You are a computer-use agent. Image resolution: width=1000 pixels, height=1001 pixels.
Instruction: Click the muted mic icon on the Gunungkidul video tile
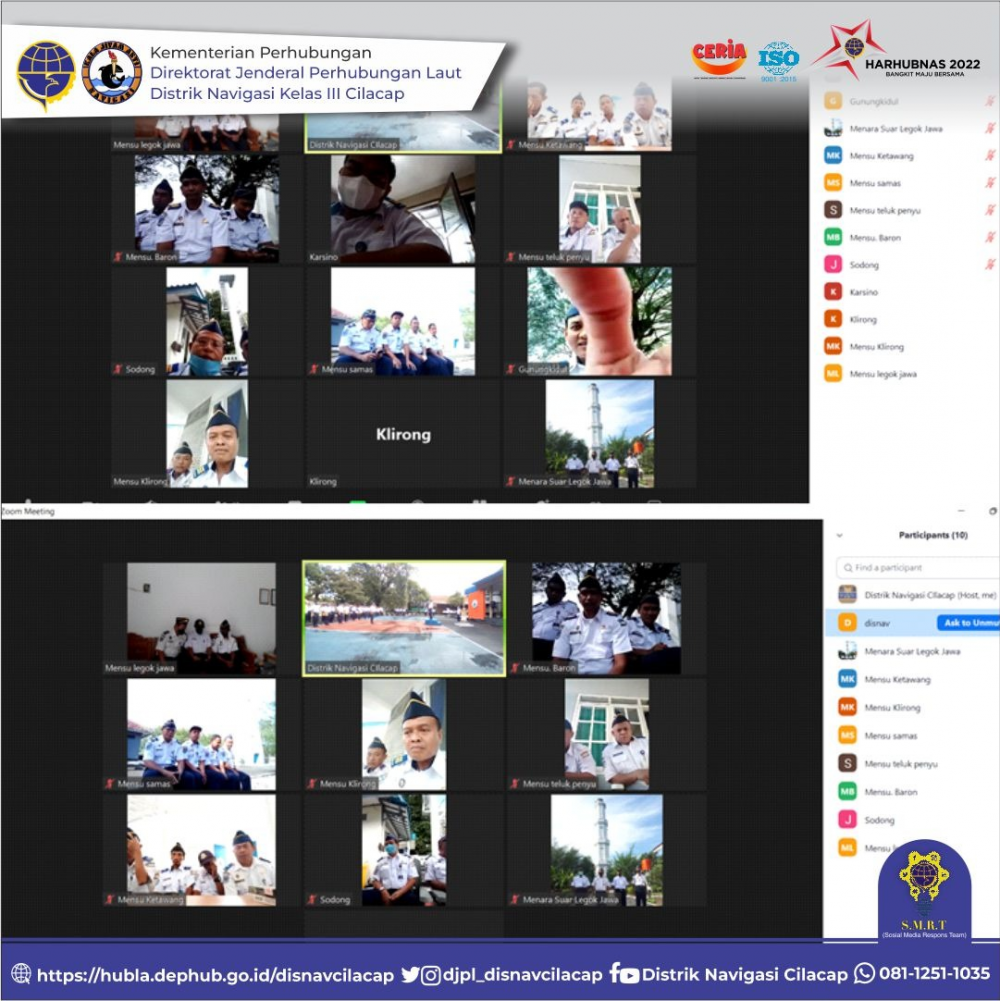(511, 369)
